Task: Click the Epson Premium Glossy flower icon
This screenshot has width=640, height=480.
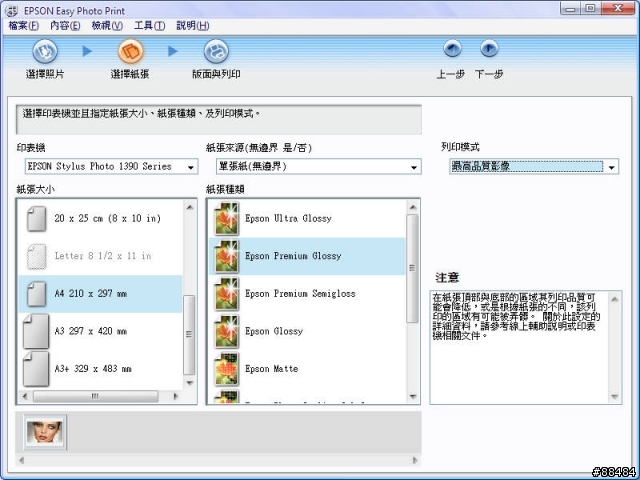Action: pyautogui.click(x=227, y=256)
